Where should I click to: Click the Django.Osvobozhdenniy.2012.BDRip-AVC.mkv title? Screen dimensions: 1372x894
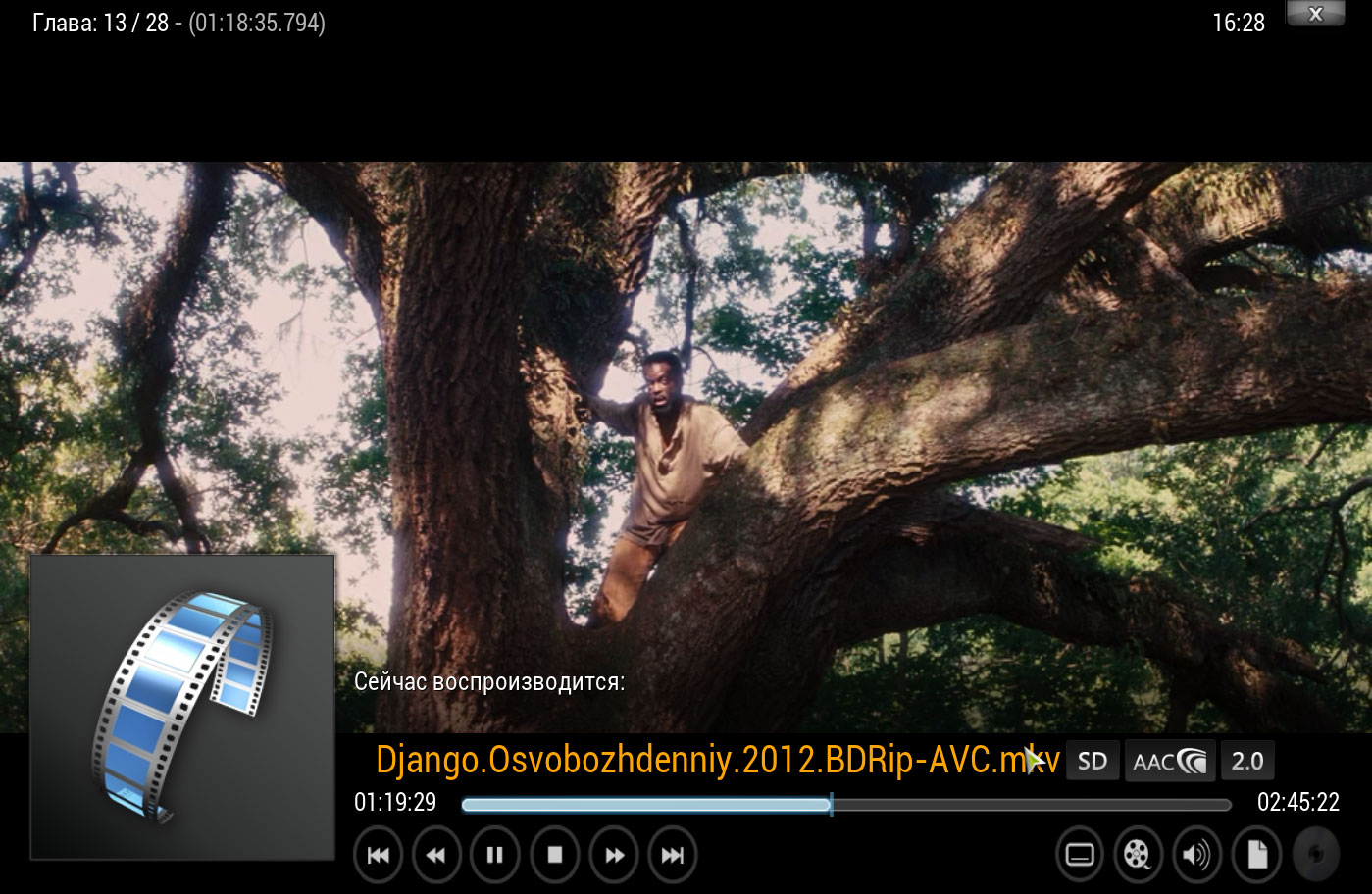click(x=718, y=761)
